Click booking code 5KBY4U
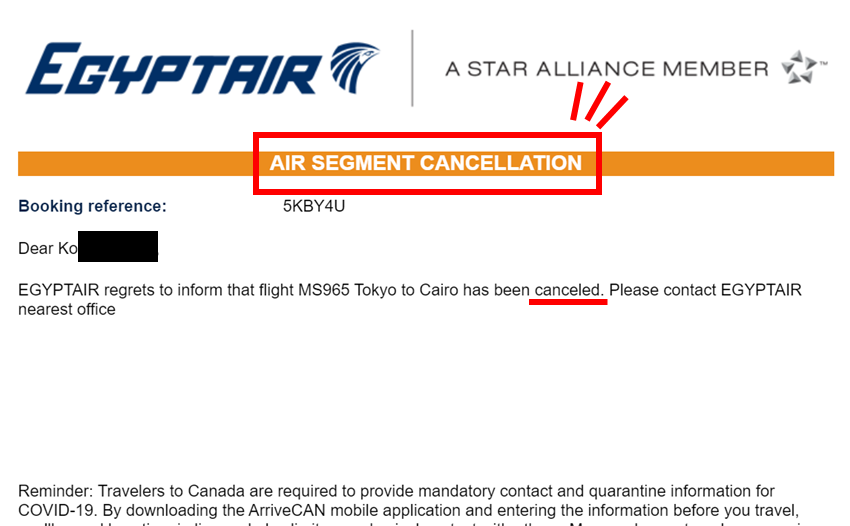 [x=314, y=206]
